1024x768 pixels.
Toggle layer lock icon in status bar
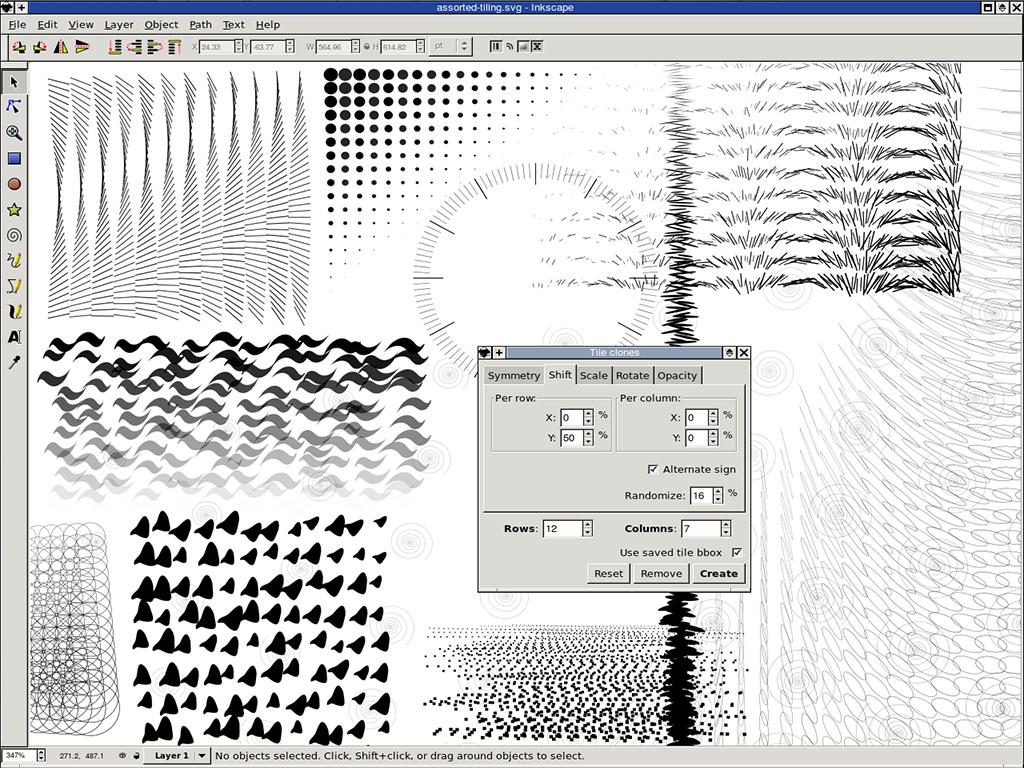click(136, 756)
